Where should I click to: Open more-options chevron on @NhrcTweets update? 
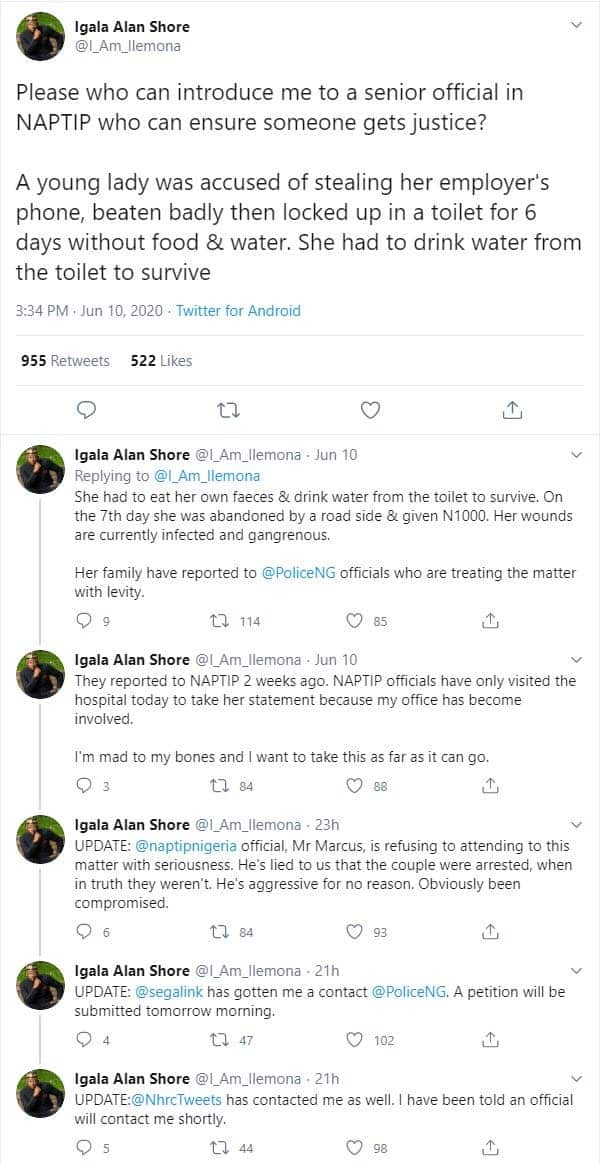[x=575, y=1079]
